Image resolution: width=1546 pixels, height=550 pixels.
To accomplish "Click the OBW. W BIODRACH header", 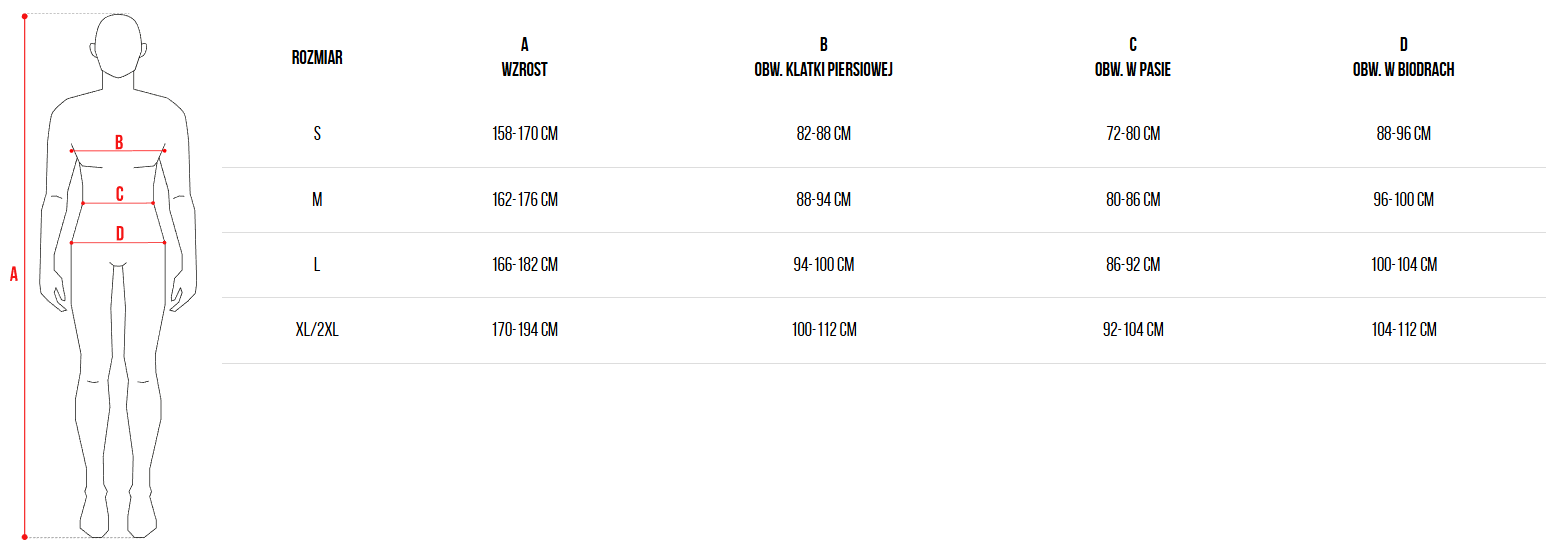I will 1403,70.
